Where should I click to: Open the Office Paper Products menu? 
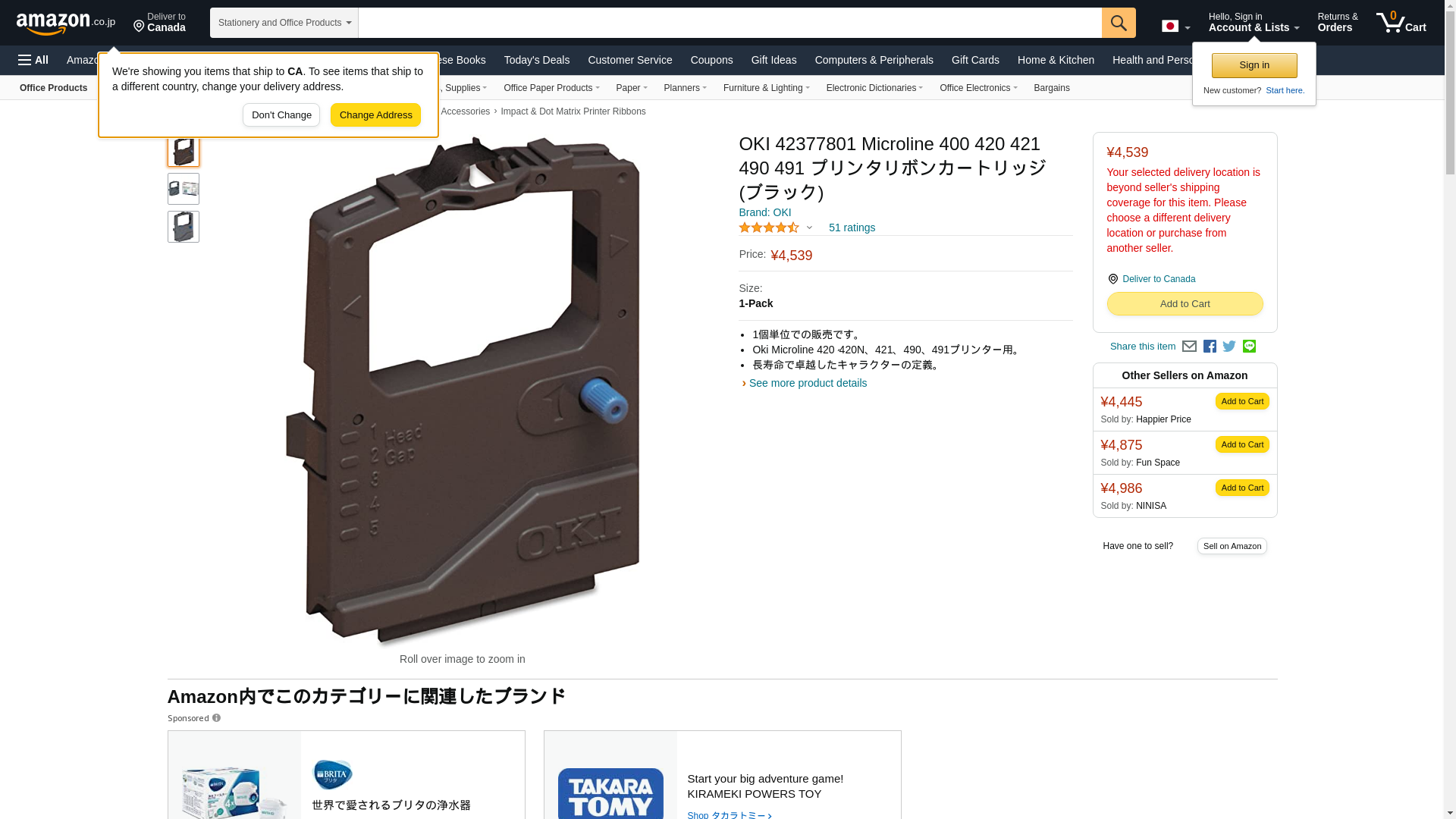point(551,88)
